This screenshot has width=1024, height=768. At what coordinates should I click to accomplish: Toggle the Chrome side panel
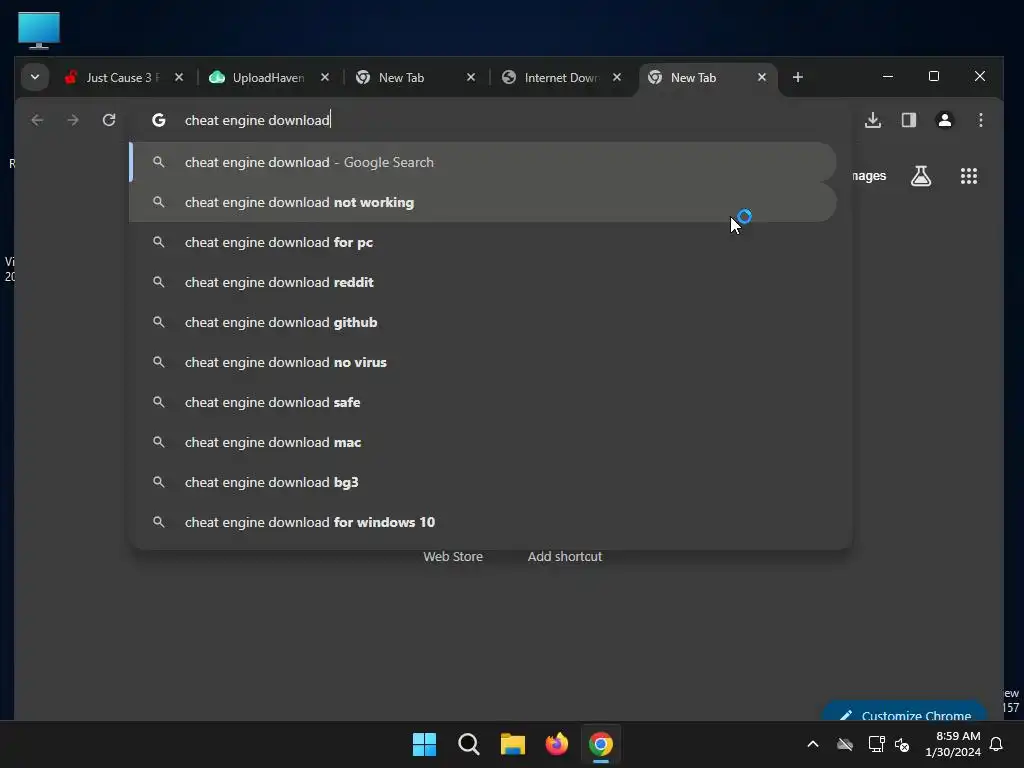908,120
